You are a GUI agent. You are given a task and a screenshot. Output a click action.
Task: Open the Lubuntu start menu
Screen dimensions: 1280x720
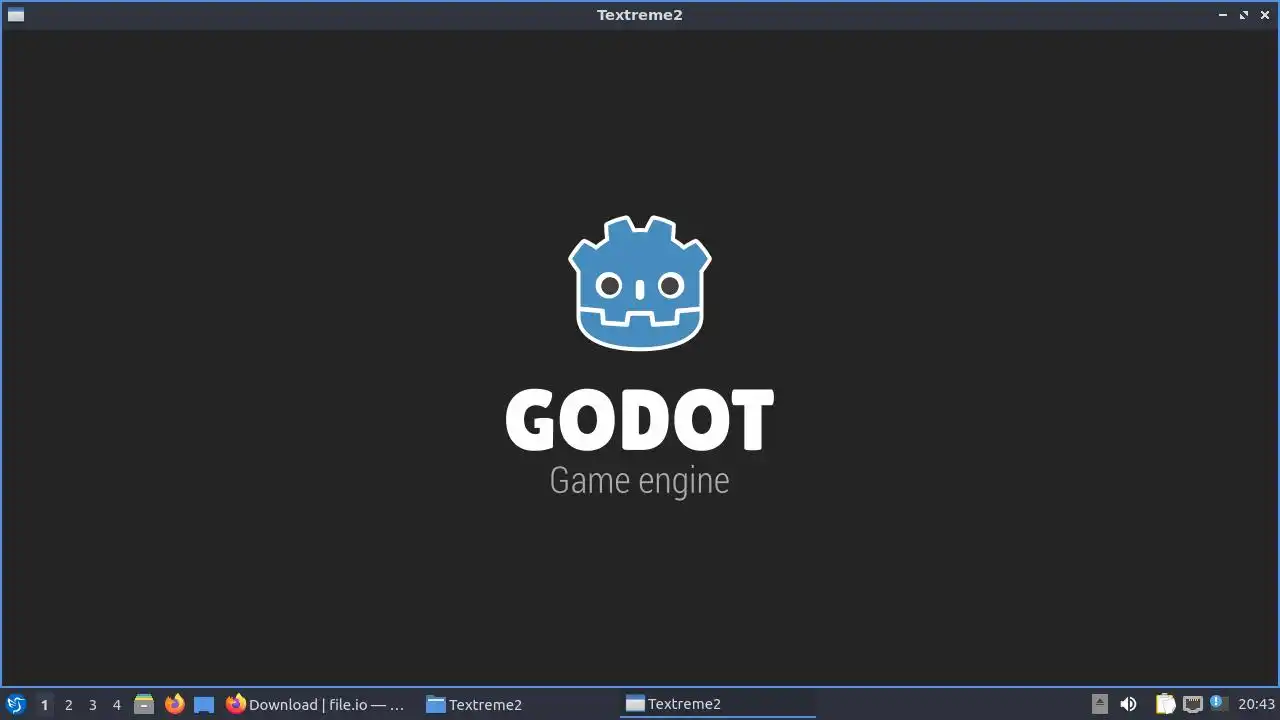point(15,704)
